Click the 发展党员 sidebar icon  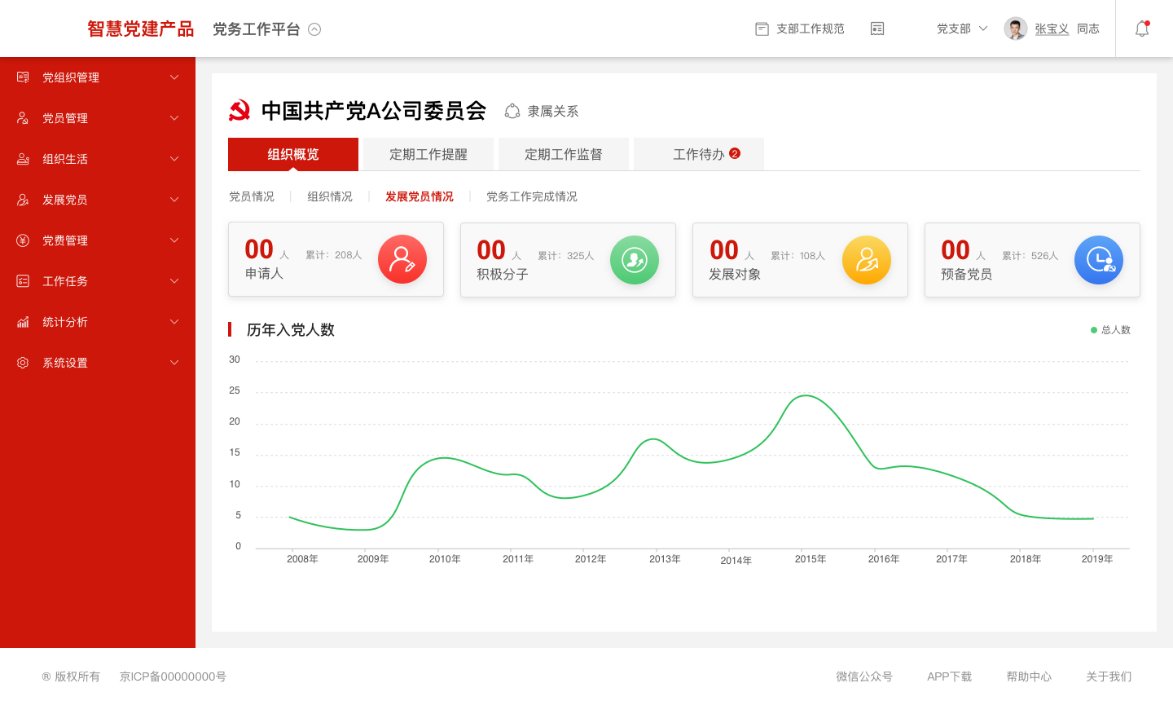point(22,199)
